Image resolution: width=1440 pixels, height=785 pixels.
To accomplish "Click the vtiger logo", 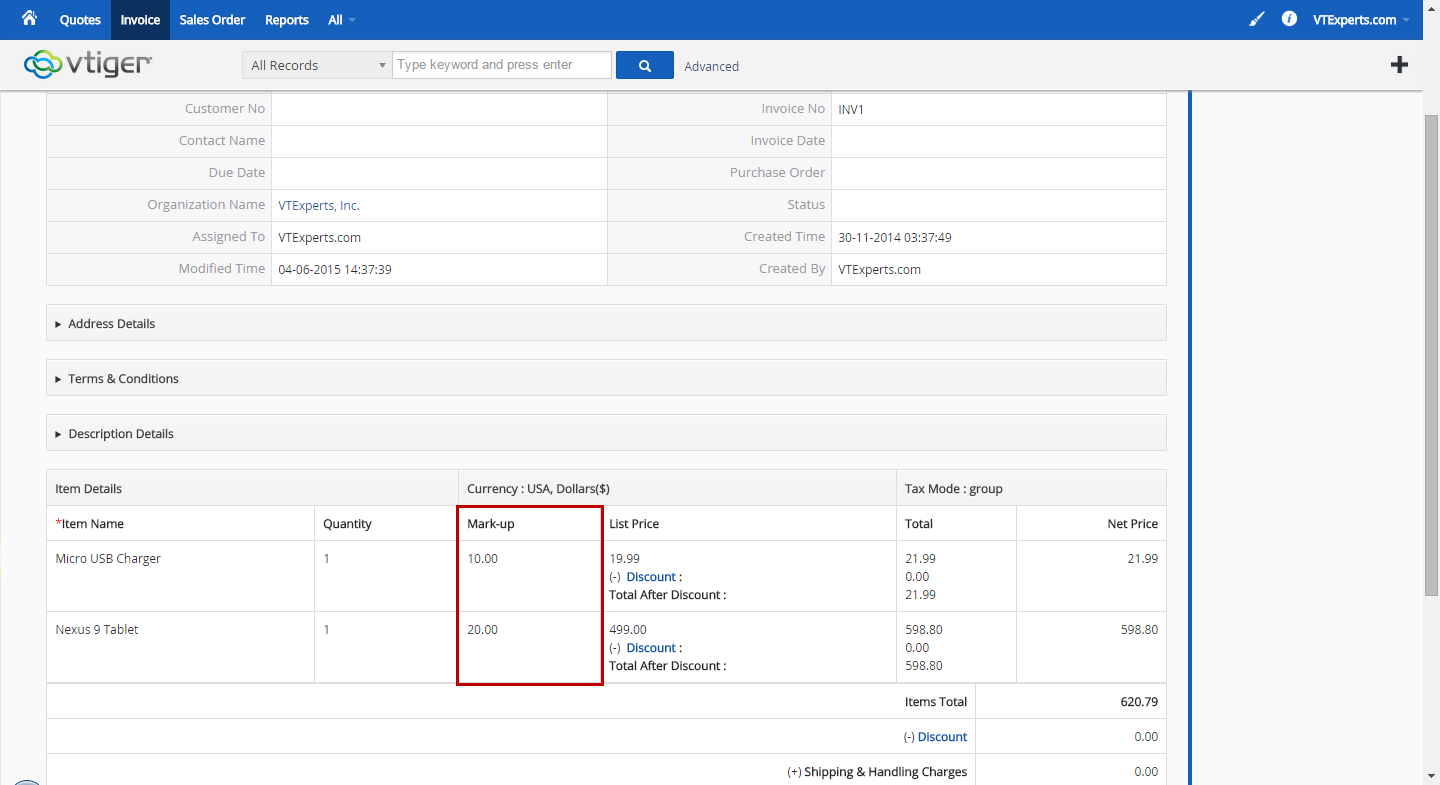I will [88, 64].
